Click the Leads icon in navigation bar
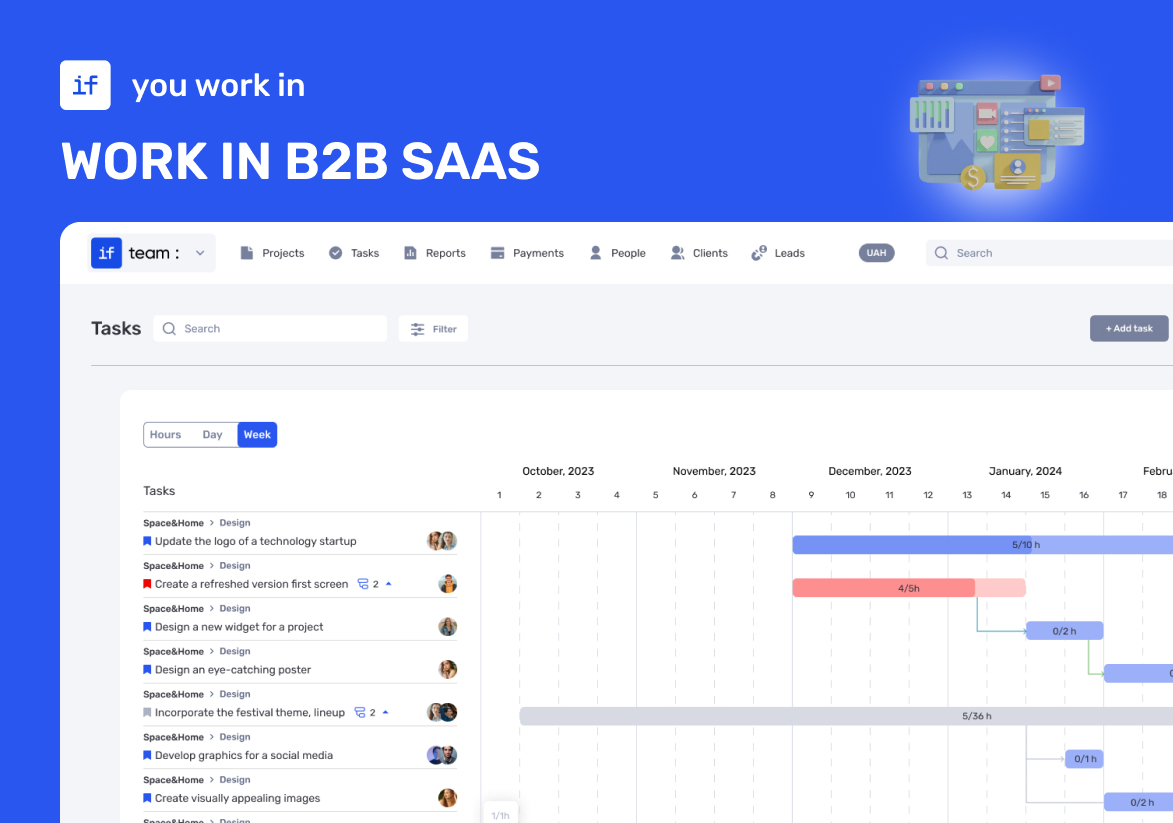Viewport: 1173px width, 823px height. point(759,253)
